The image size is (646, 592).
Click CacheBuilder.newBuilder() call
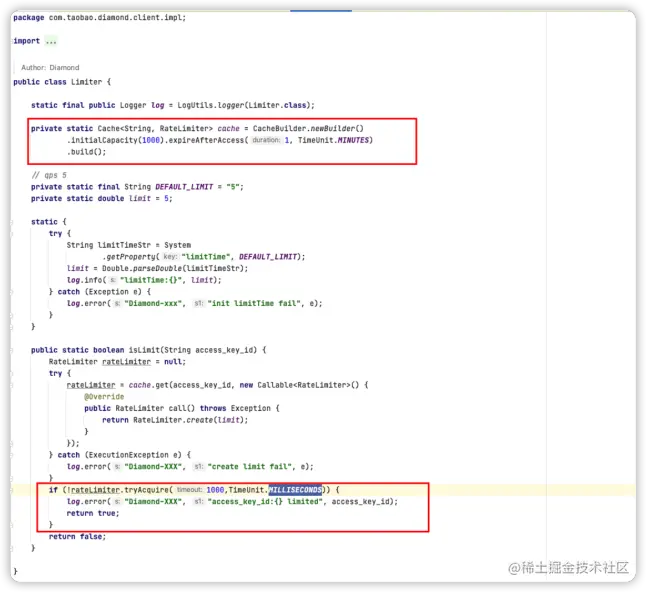point(308,129)
